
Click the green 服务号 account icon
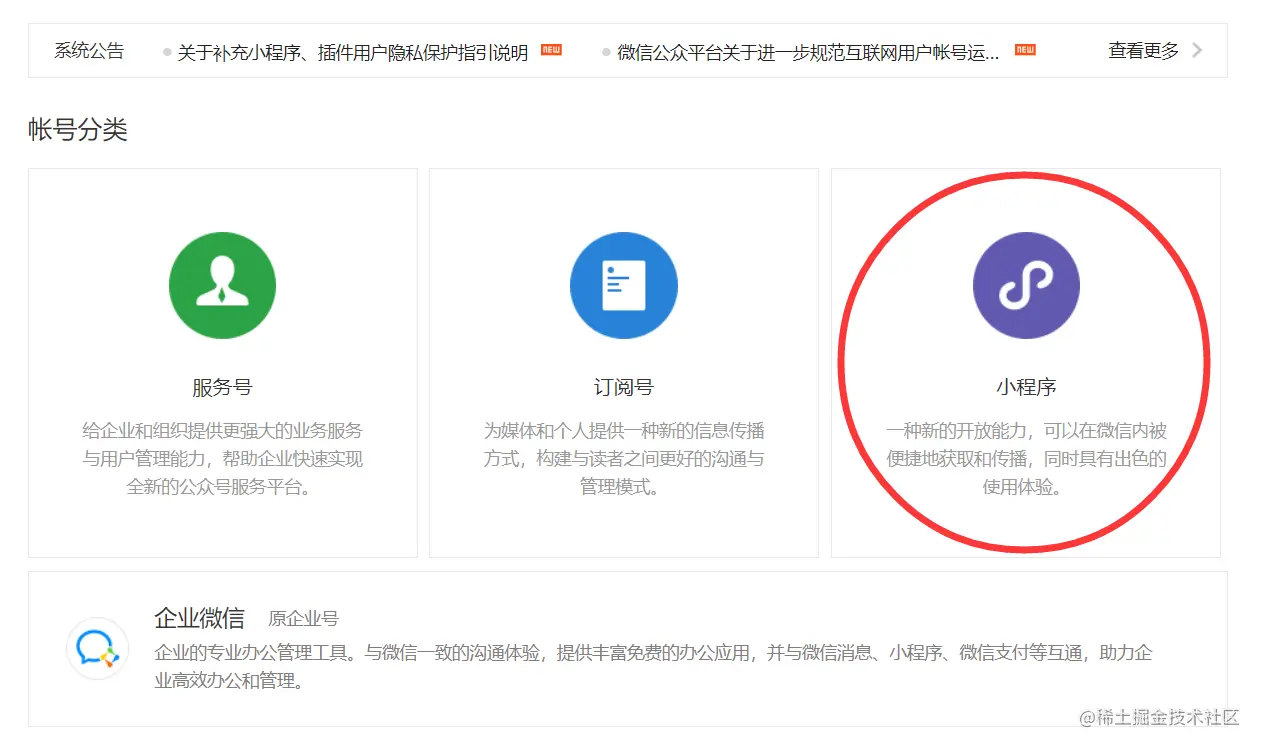pyautogui.click(x=222, y=285)
